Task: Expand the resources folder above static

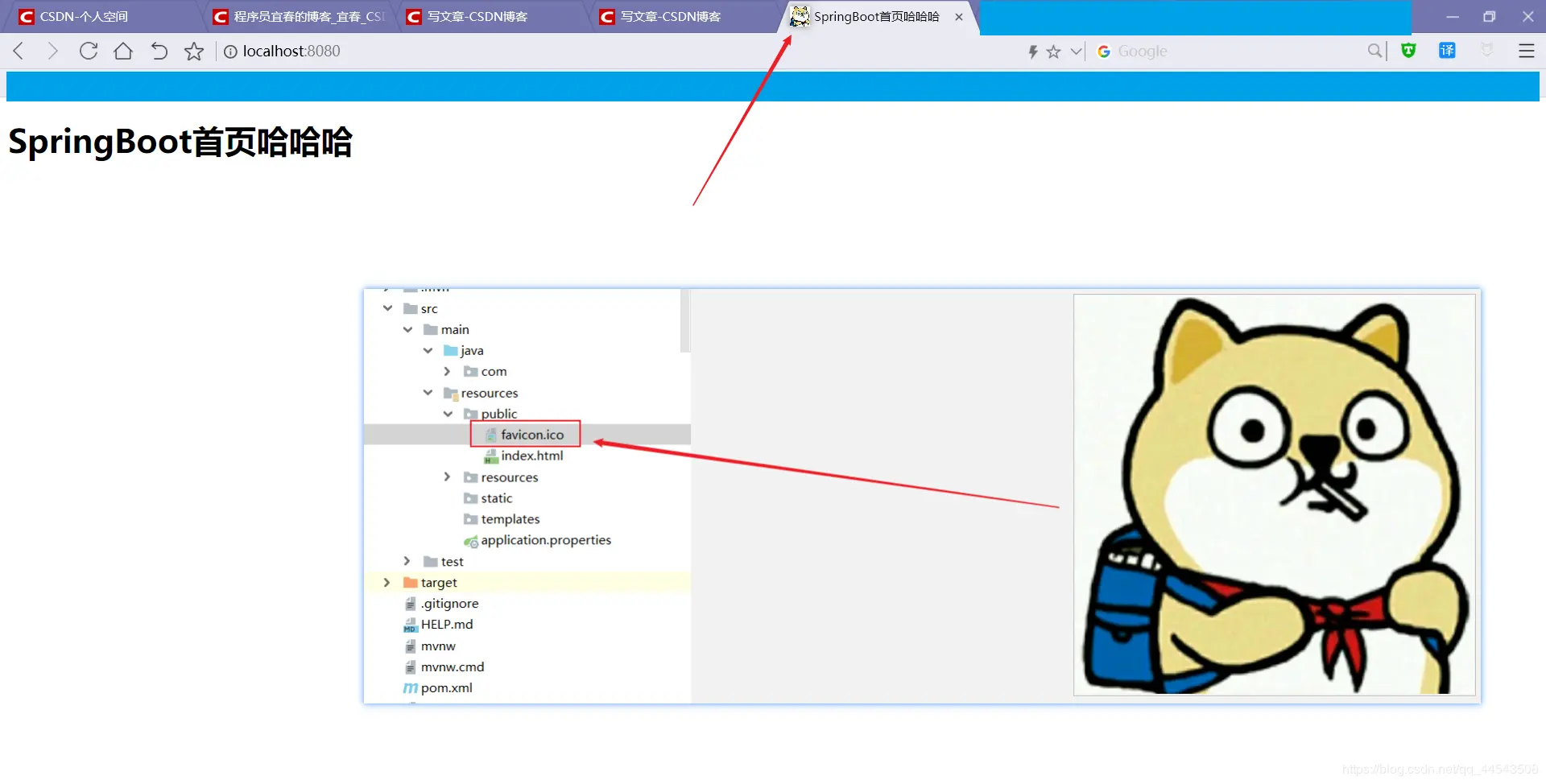Action: coord(447,477)
